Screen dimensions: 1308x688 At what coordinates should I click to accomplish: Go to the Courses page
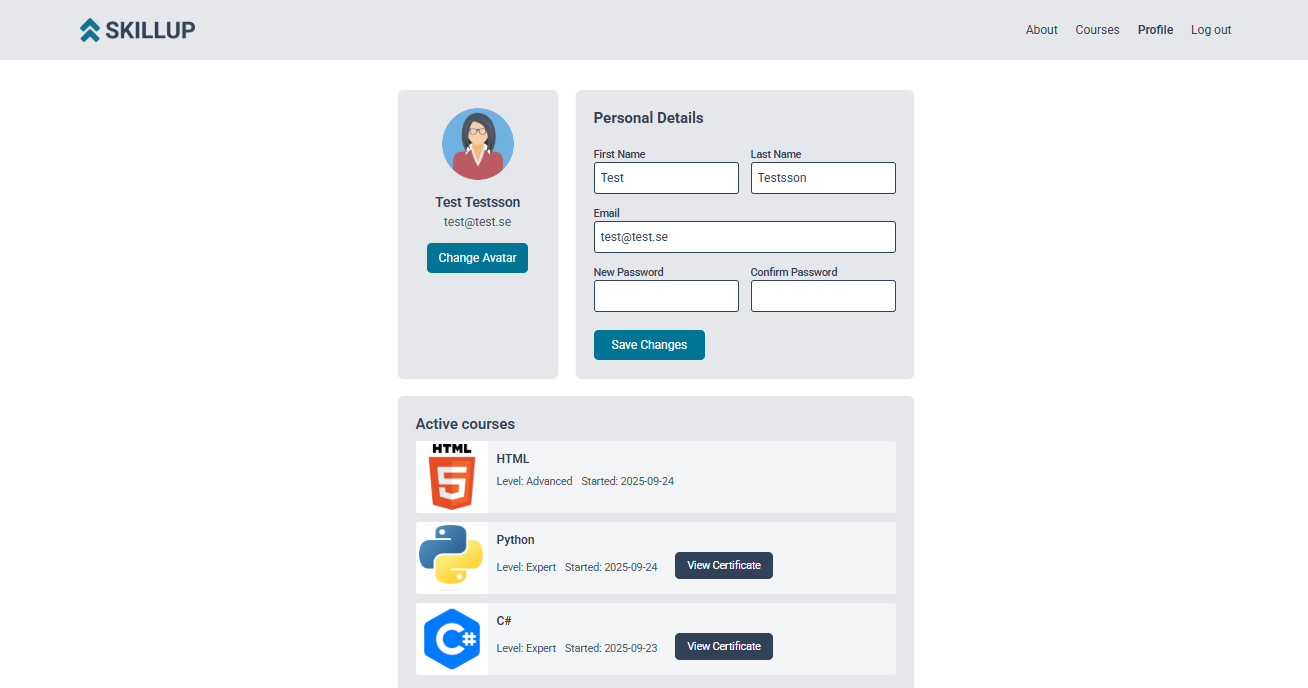[x=1097, y=30]
